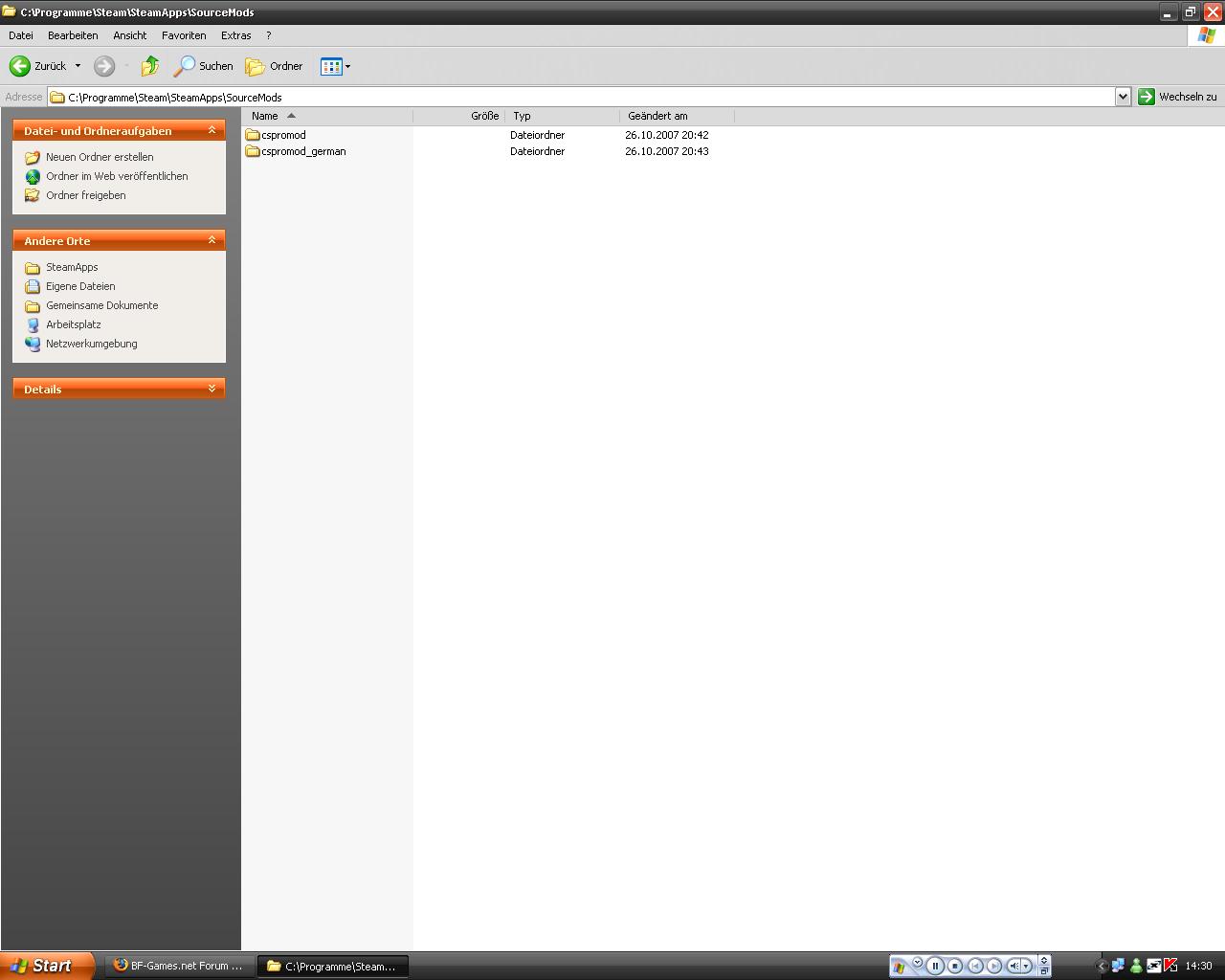This screenshot has height=980, width=1225.
Task: Click the green Zurück back arrow
Action: 19,66
